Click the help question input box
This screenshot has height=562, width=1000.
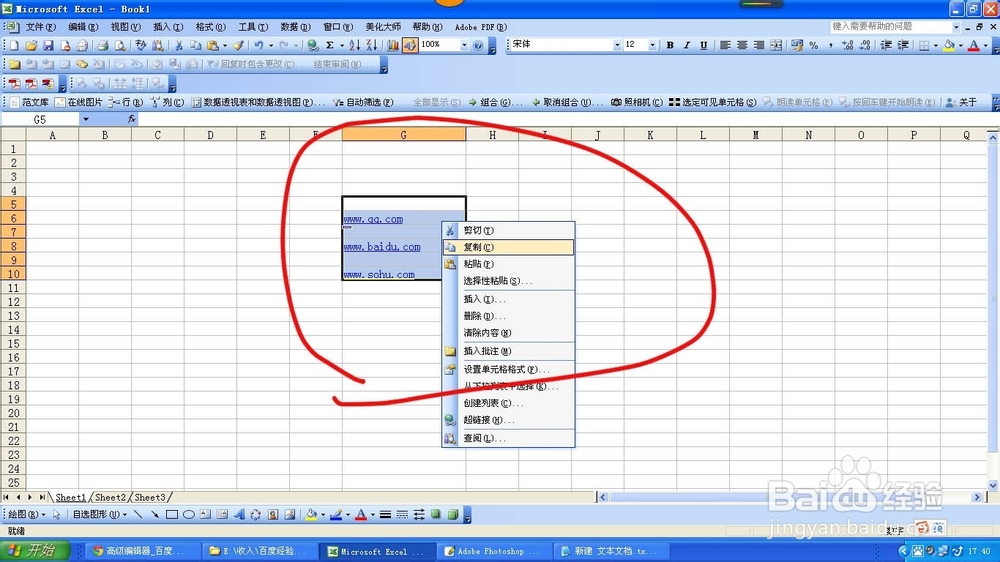[892, 27]
